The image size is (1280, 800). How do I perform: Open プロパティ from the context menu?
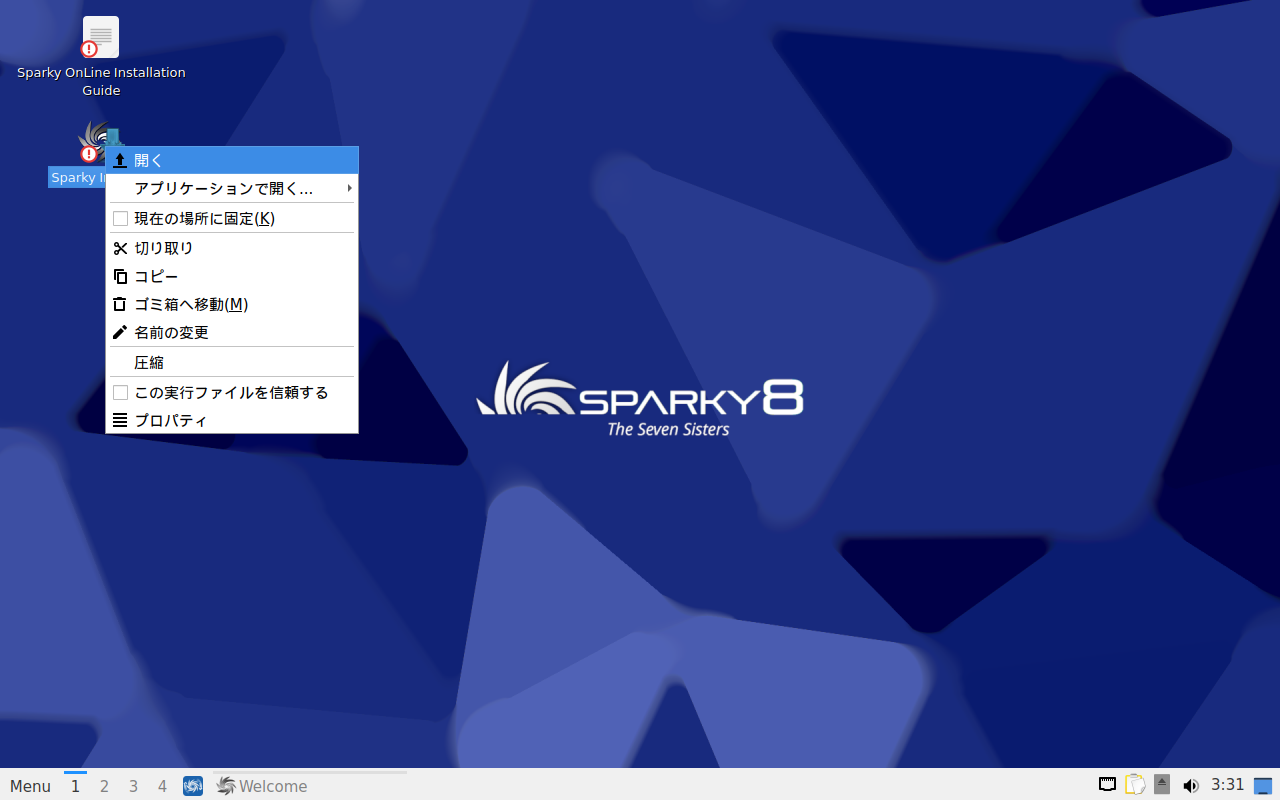[x=232, y=420]
